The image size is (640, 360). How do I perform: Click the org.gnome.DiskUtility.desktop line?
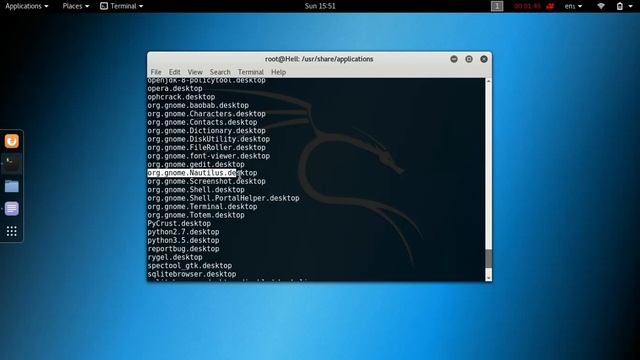tap(209, 139)
